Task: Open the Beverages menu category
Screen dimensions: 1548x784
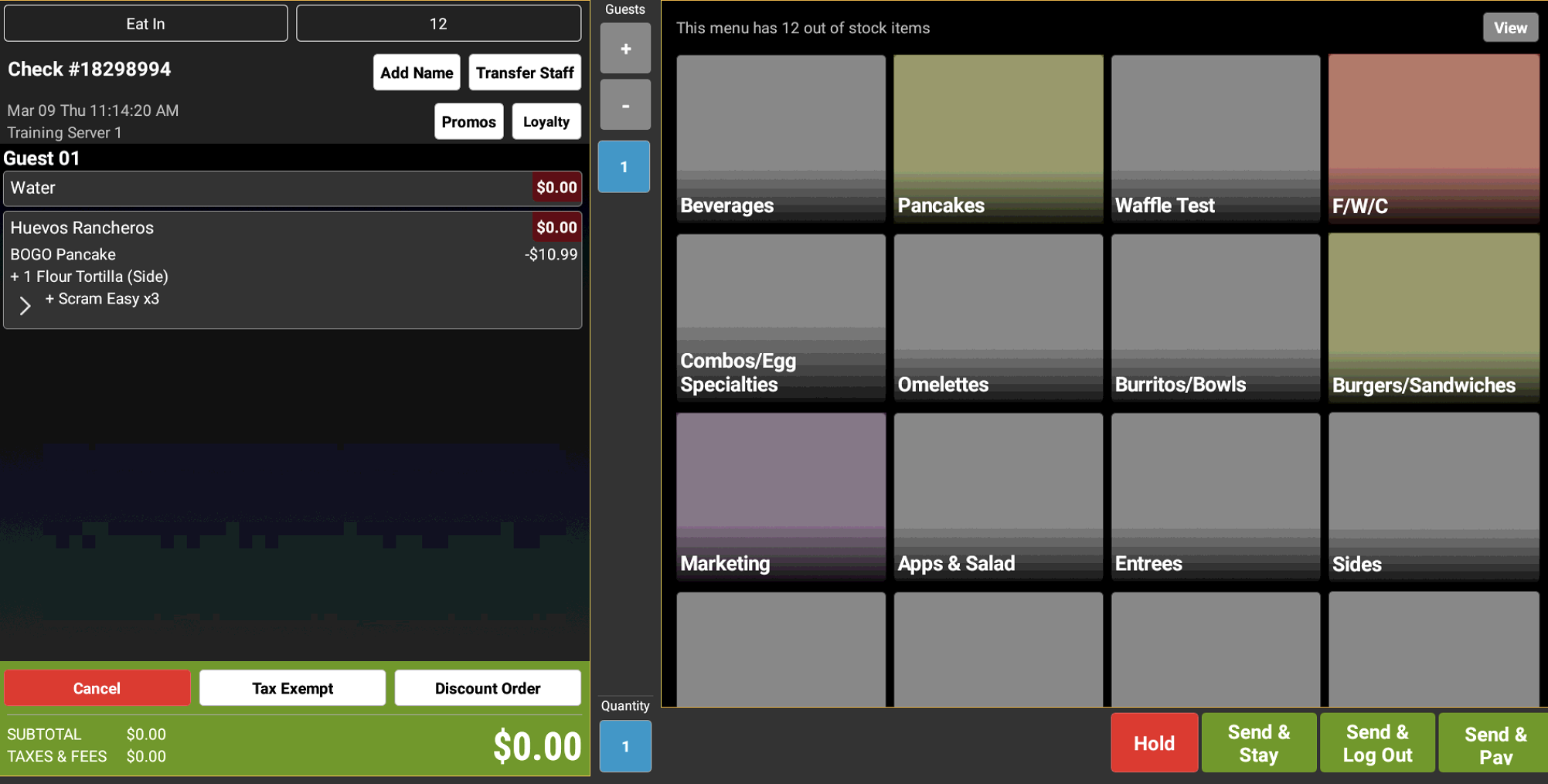Action: coord(781,138)
